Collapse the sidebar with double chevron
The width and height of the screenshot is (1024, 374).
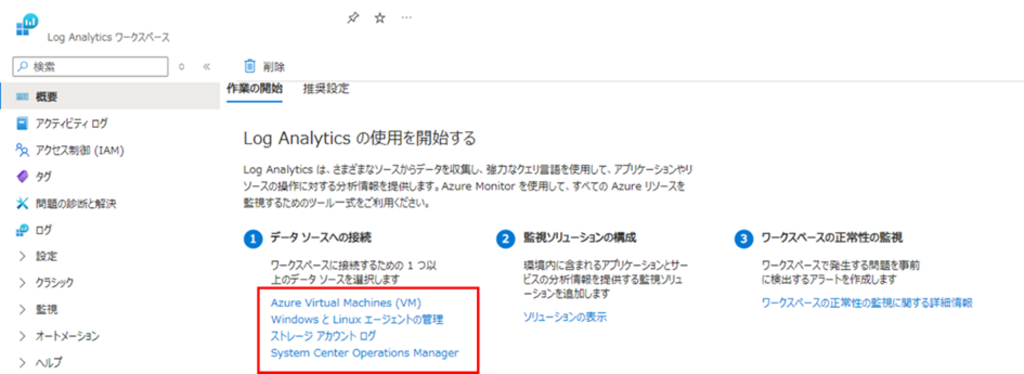[206, 66]
